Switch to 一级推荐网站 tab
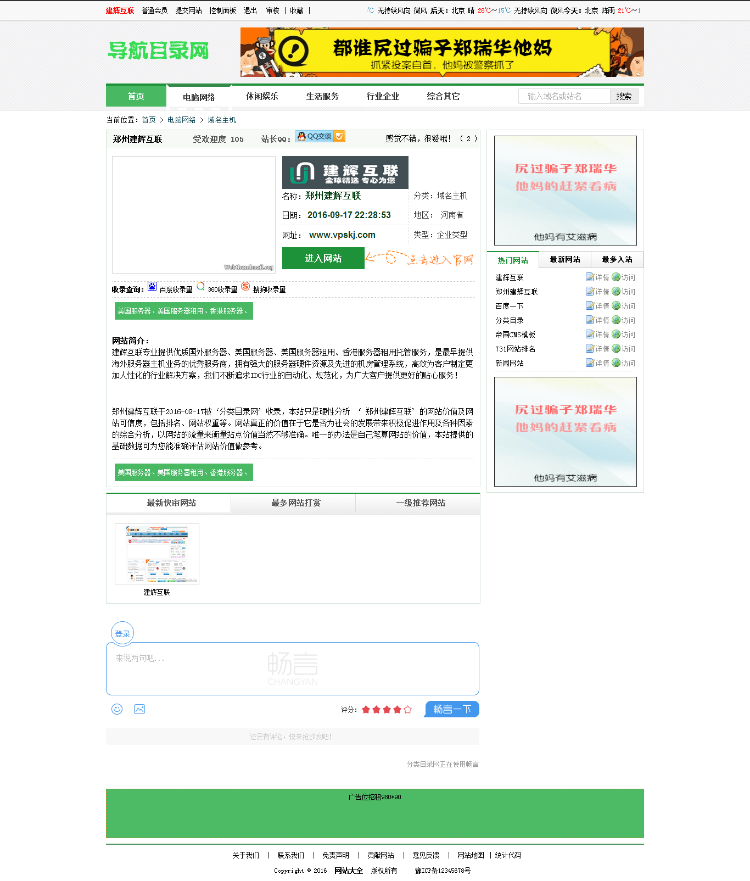Viewport: 750px width, 881px height. pyautogui.click(x=421, y=503)
